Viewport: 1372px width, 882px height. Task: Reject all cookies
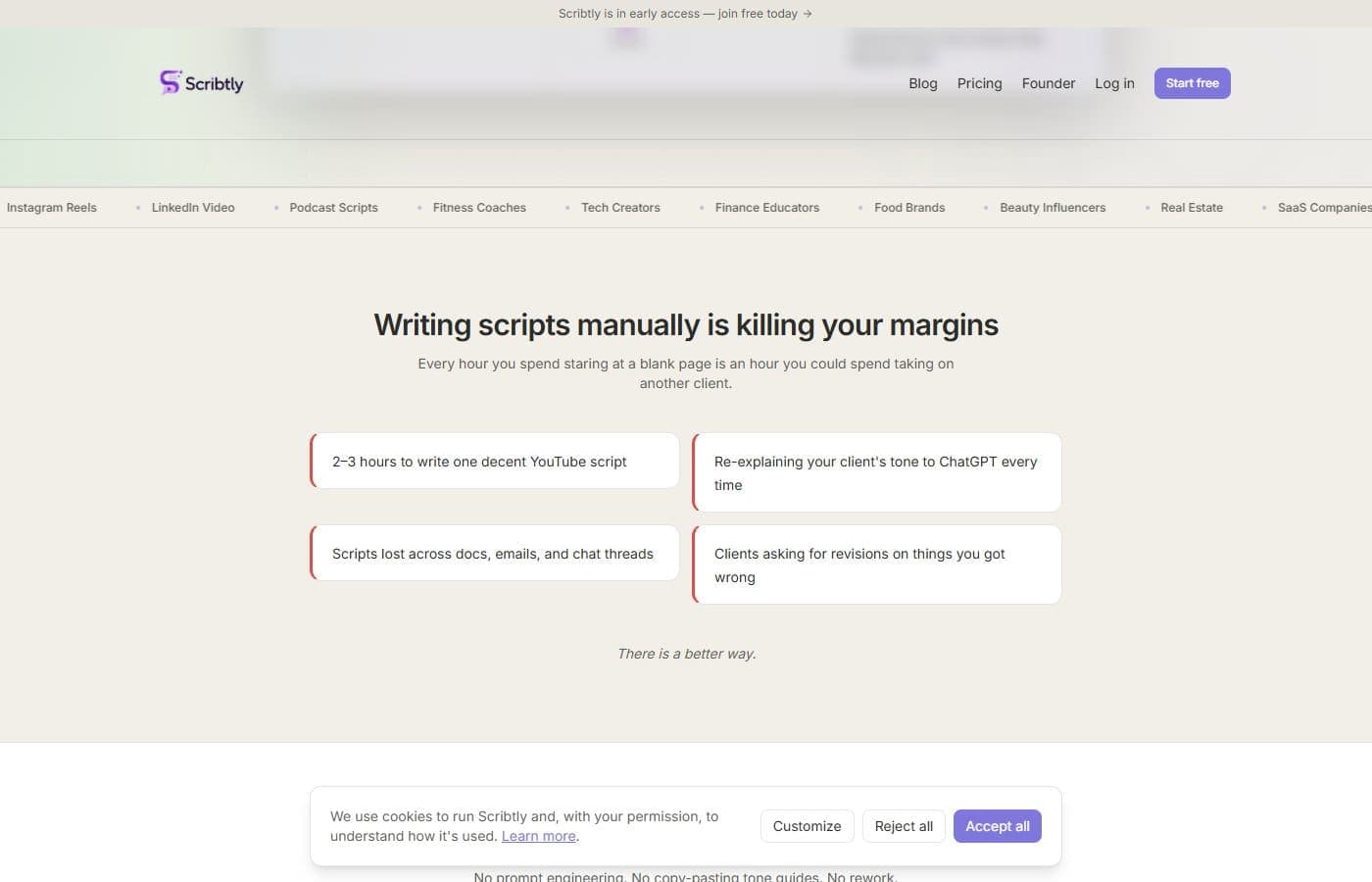coord(904,826)
